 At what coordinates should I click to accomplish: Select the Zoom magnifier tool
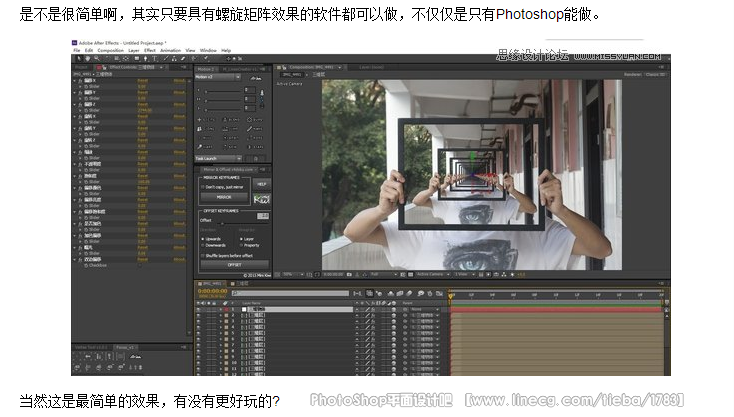(x=96, y=59)
